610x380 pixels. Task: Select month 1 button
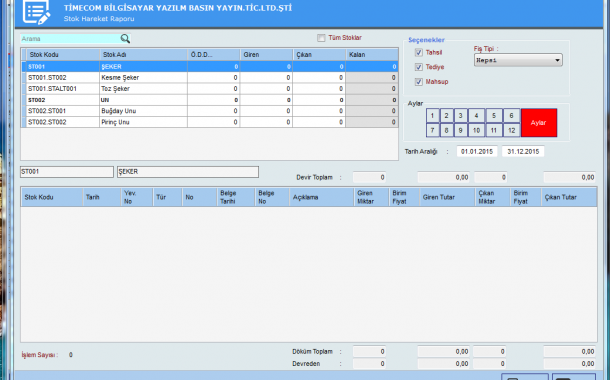[432, 116]
